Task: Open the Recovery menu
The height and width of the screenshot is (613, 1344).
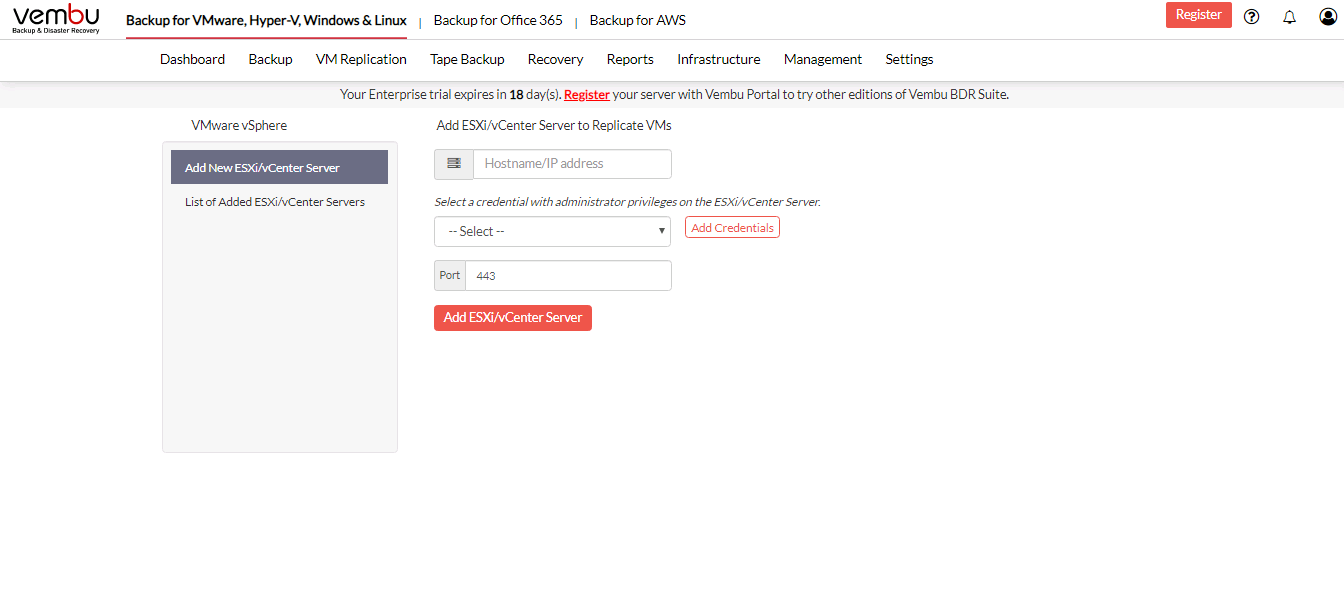Action: (555, 59)
